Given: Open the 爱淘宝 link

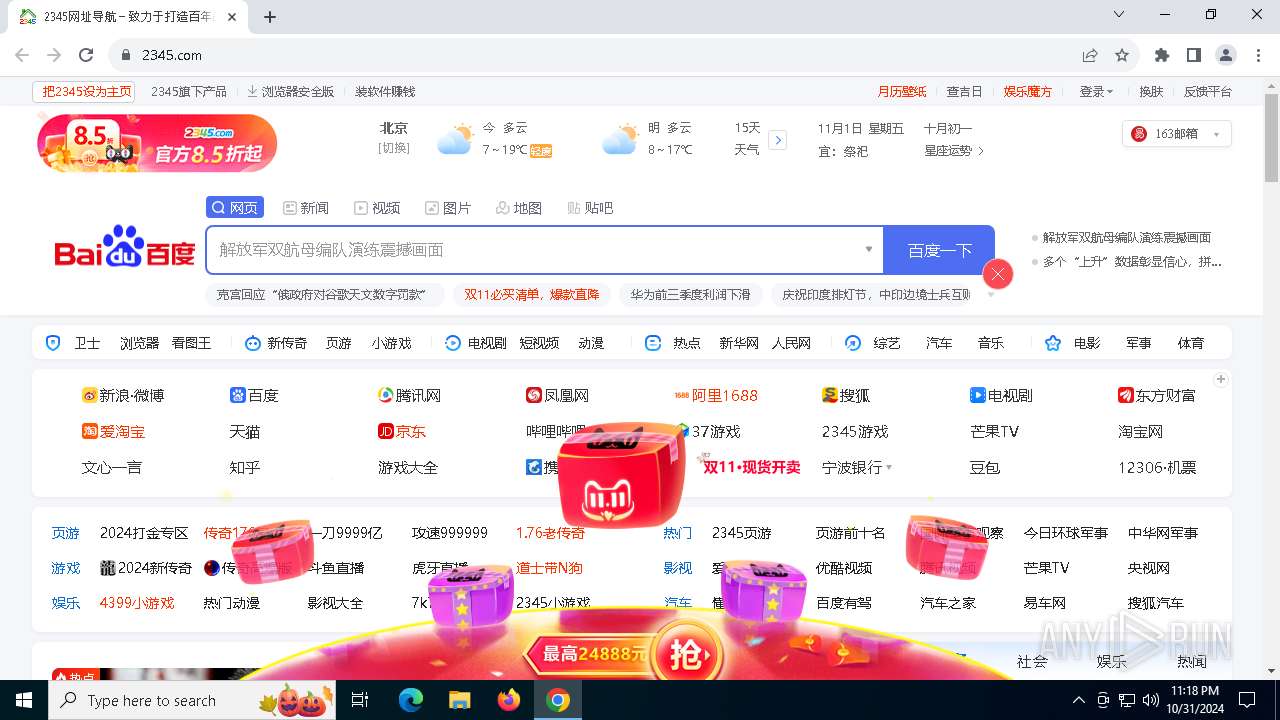Looking at the screenshot, I should coord(113,431).
